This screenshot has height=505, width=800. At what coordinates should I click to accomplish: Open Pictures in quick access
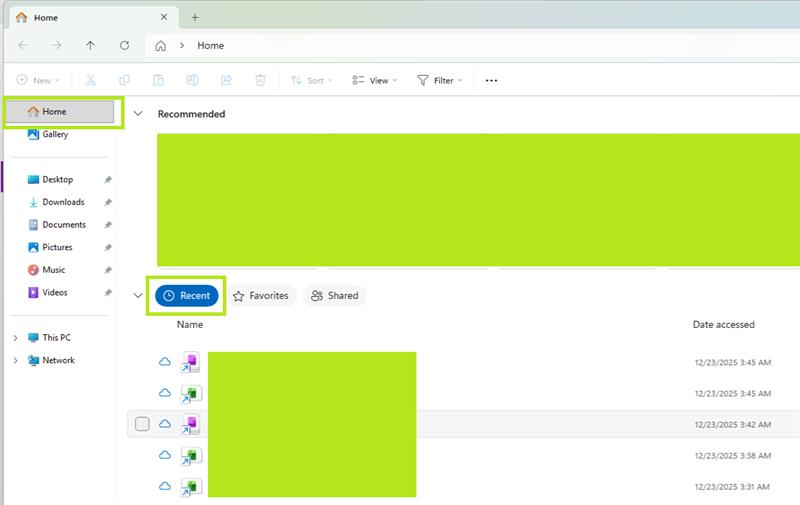click(x=57, y=247)
